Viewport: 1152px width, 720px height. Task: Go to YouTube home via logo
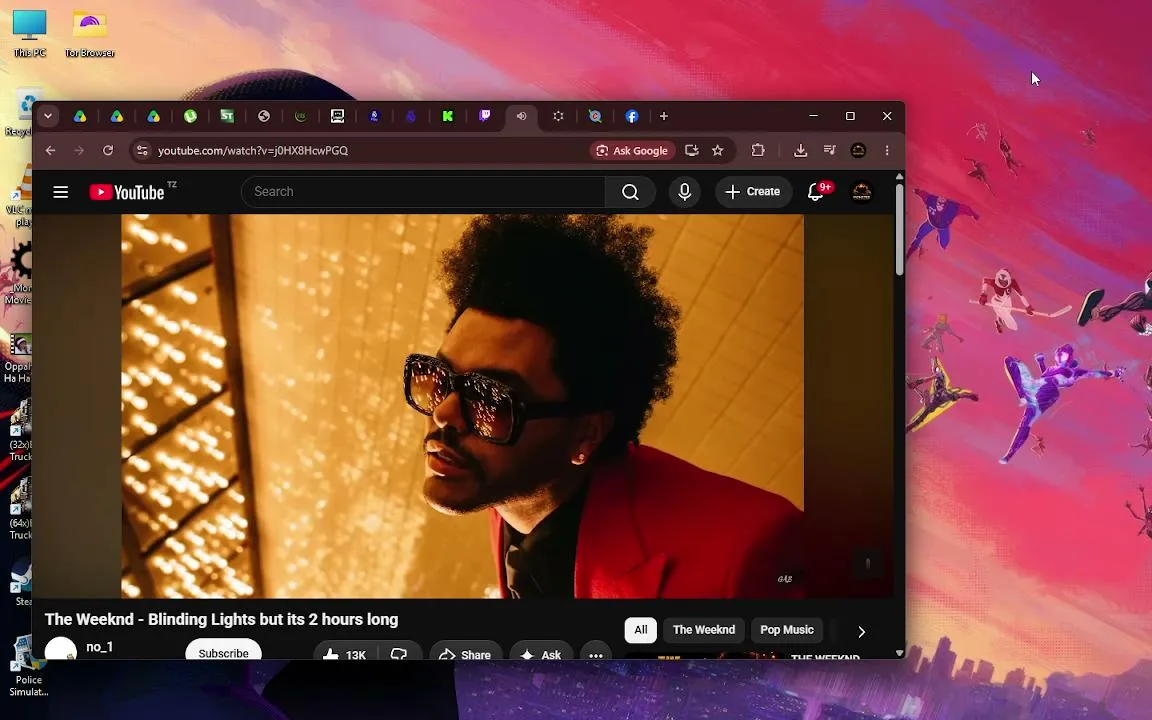pyautogui.click(x=127, y=192)
